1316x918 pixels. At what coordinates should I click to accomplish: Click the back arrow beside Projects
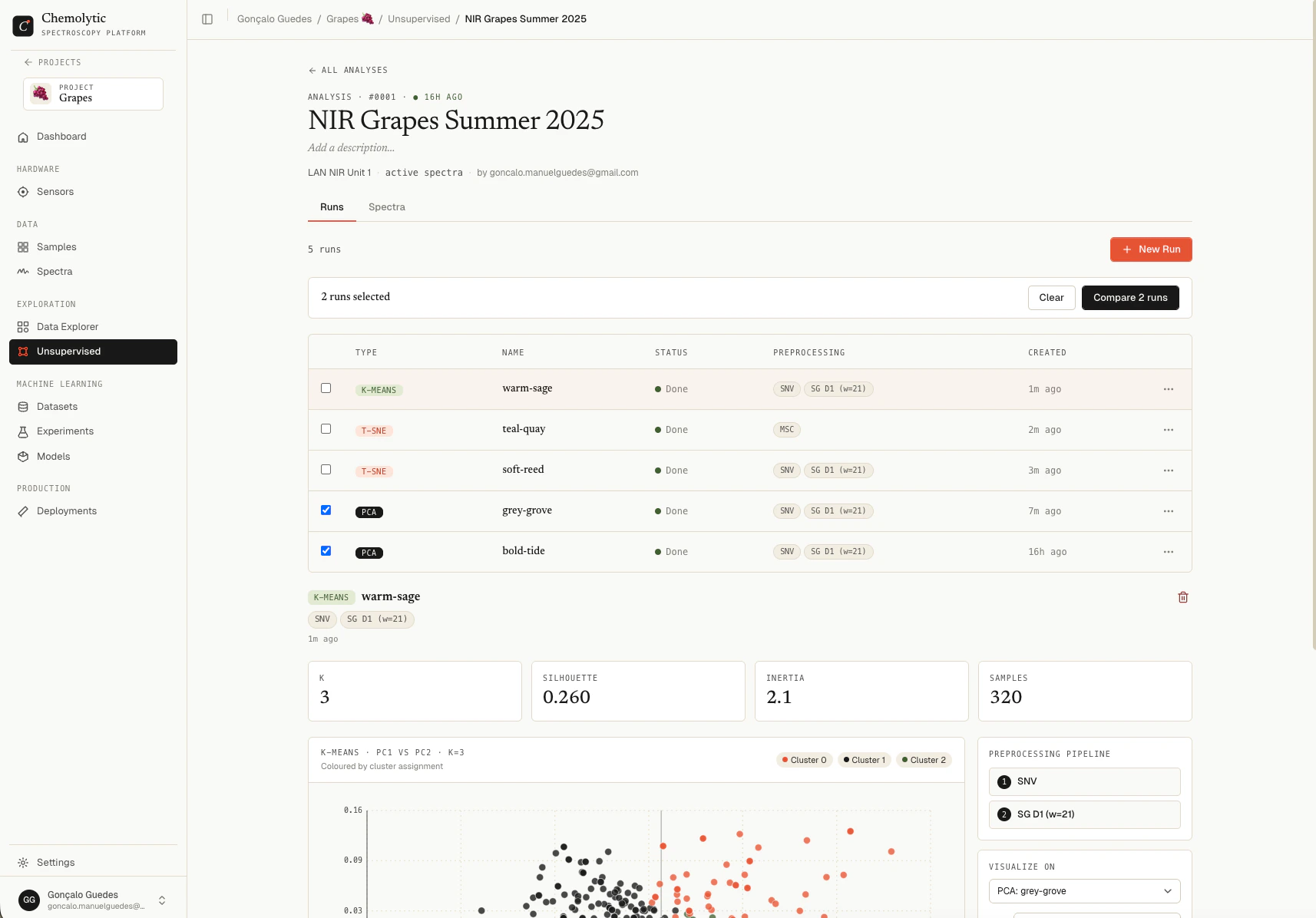click(28, 62)
